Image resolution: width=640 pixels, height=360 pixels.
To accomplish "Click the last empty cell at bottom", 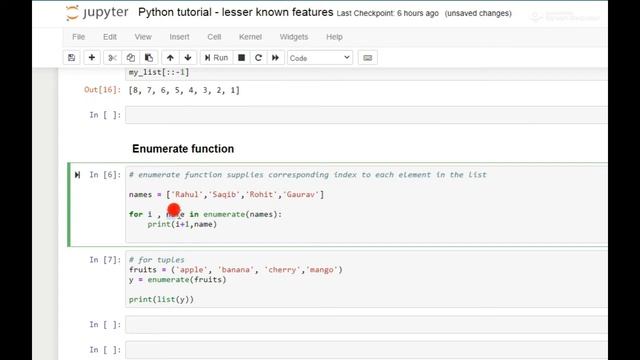I will 366,350.
